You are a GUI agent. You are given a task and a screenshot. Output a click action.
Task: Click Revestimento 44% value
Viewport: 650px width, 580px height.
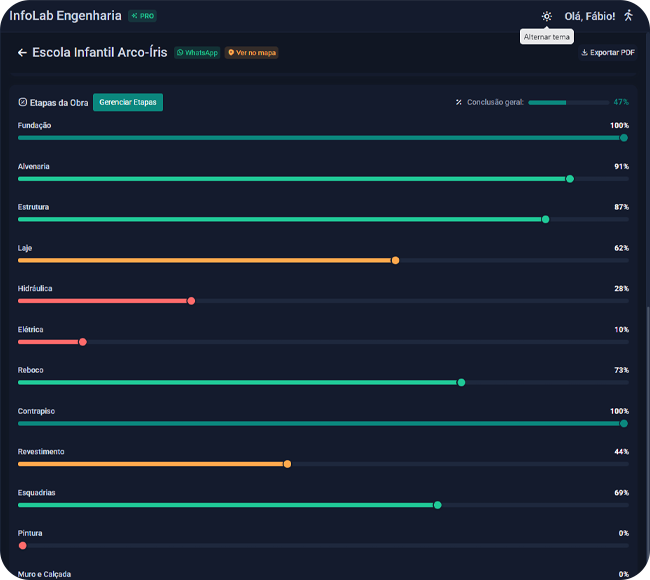[x=621, y=452]
